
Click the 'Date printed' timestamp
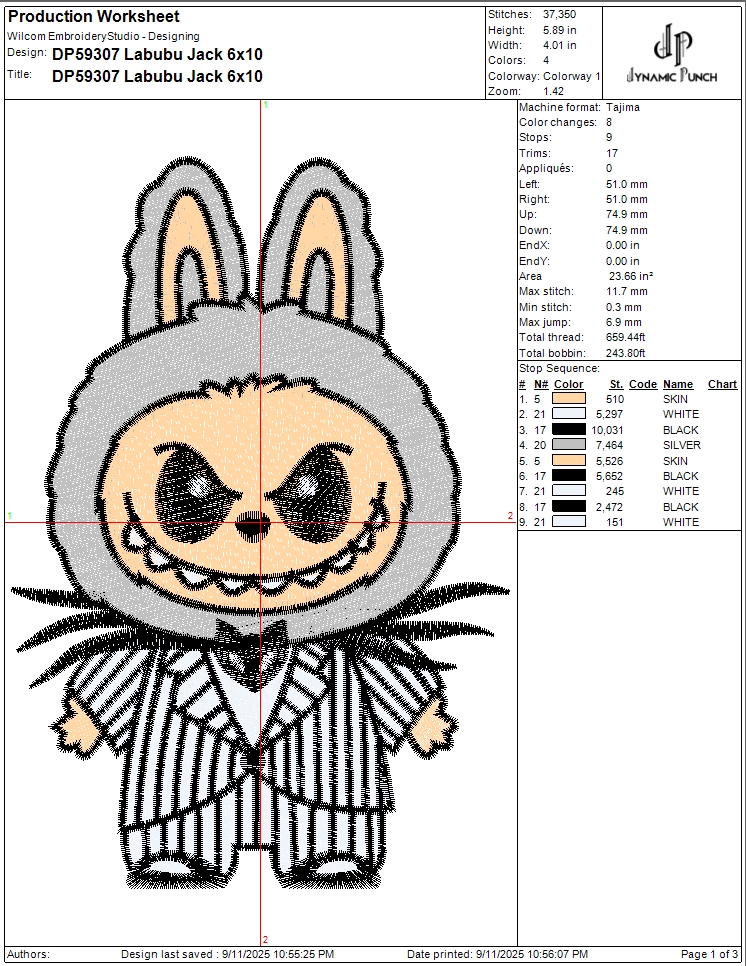497,954
